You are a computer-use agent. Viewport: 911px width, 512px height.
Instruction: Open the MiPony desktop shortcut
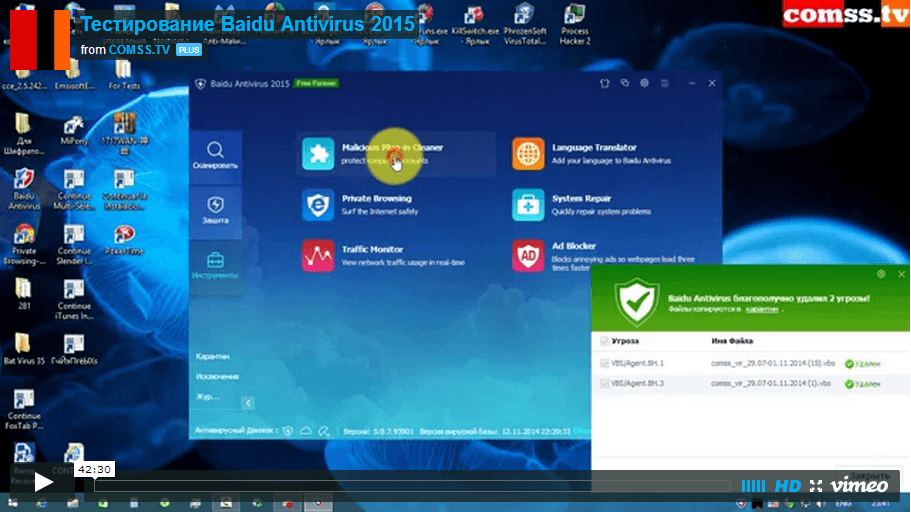tap(74, 131)
